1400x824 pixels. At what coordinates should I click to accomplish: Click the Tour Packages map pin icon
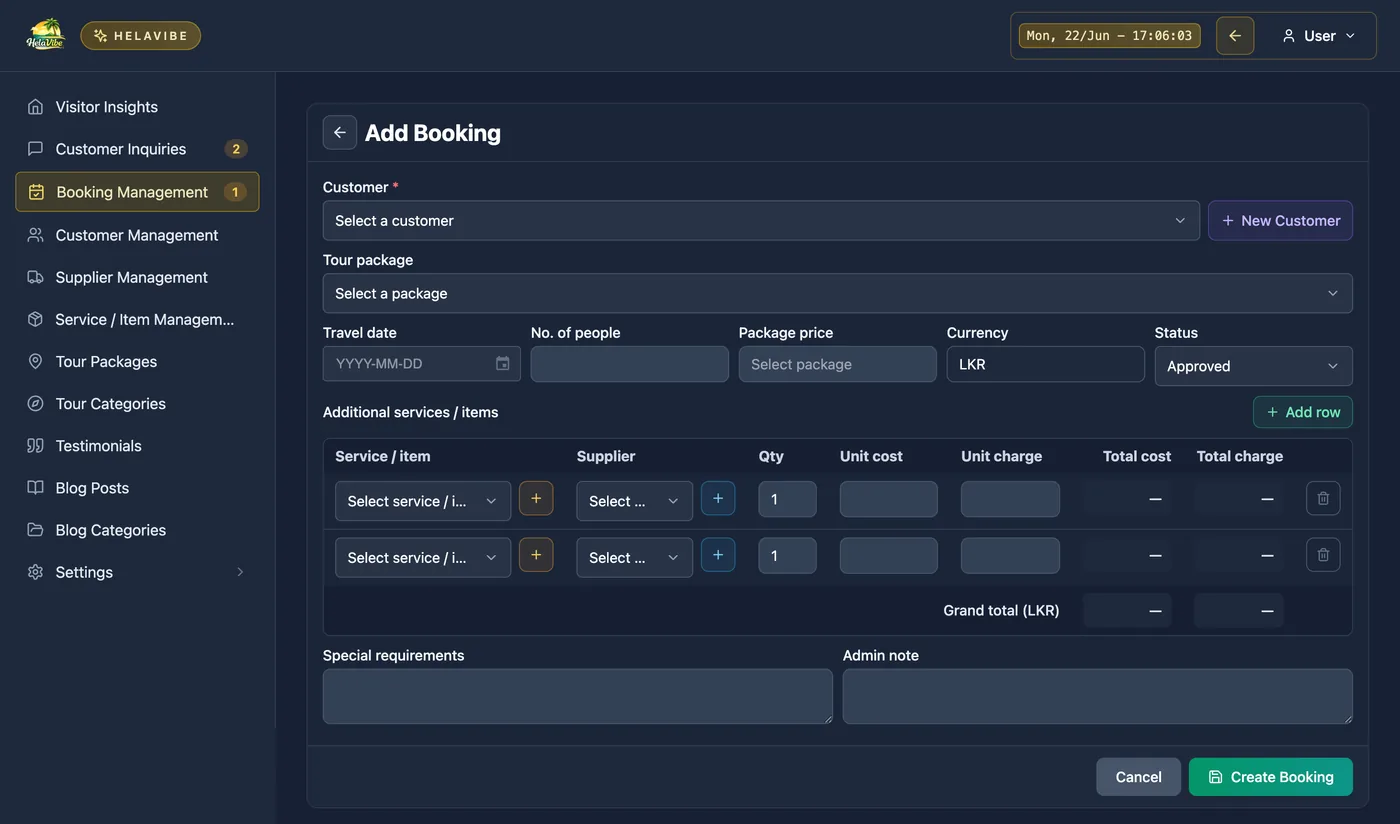(35, 361)
